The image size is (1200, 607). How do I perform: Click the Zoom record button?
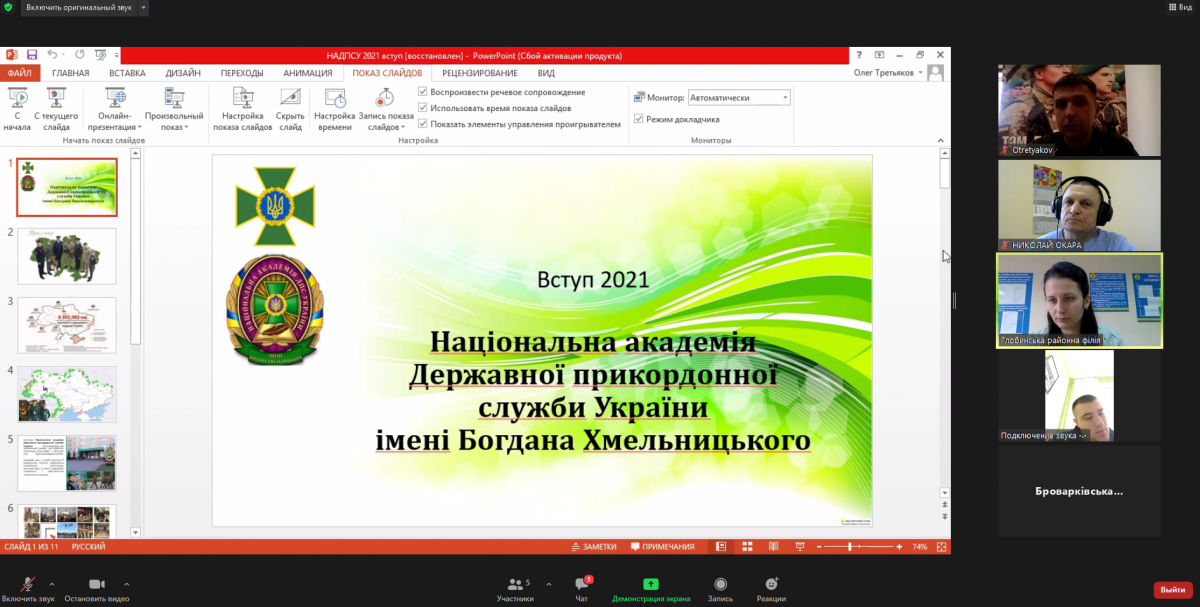[x=720, y=585]
